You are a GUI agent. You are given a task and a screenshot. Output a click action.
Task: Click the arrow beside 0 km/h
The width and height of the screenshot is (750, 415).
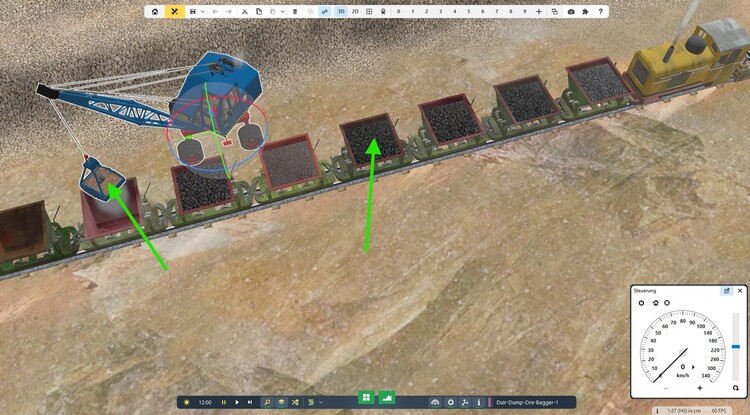[694, 367]
